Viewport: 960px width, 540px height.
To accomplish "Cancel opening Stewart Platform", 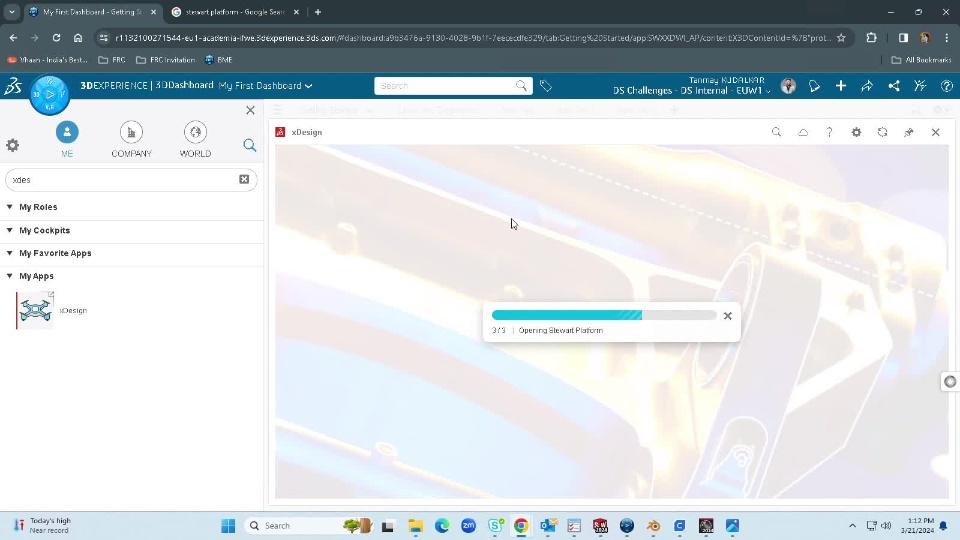I will pyautogui.click(x=727, y=316).
